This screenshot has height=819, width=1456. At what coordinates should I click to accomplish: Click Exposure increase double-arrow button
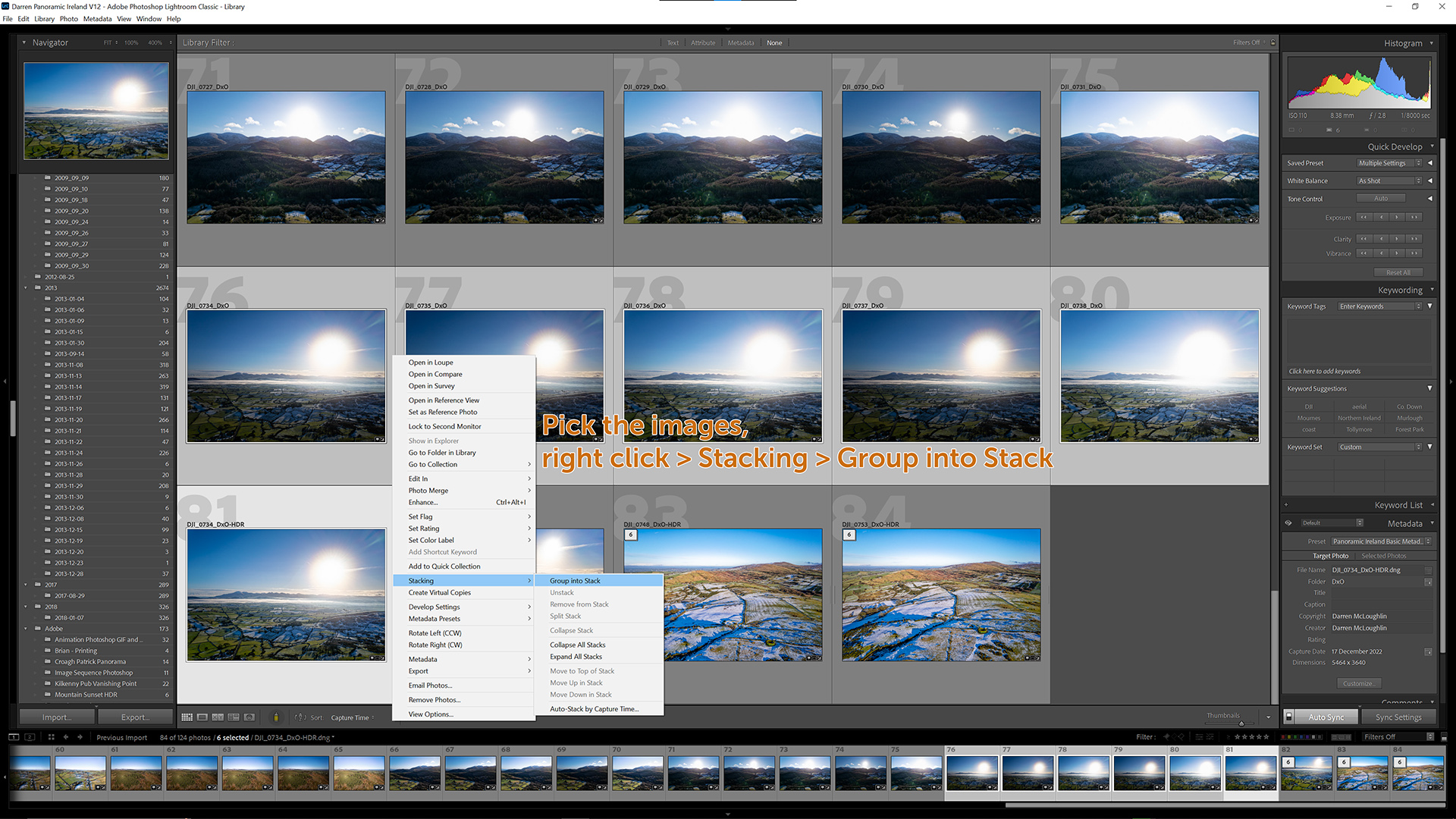[1414, 218]
